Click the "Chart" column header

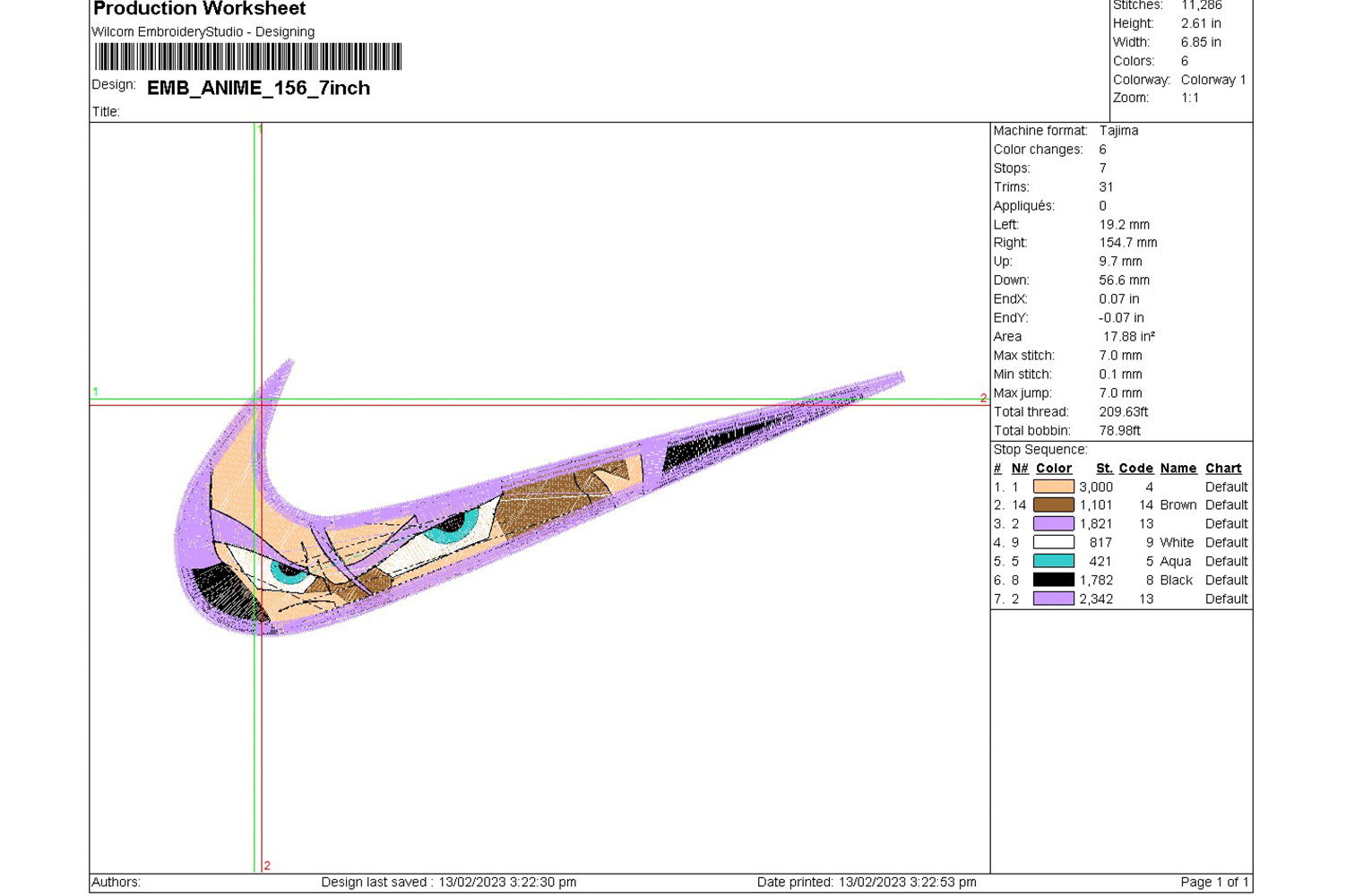point(1222,469)
